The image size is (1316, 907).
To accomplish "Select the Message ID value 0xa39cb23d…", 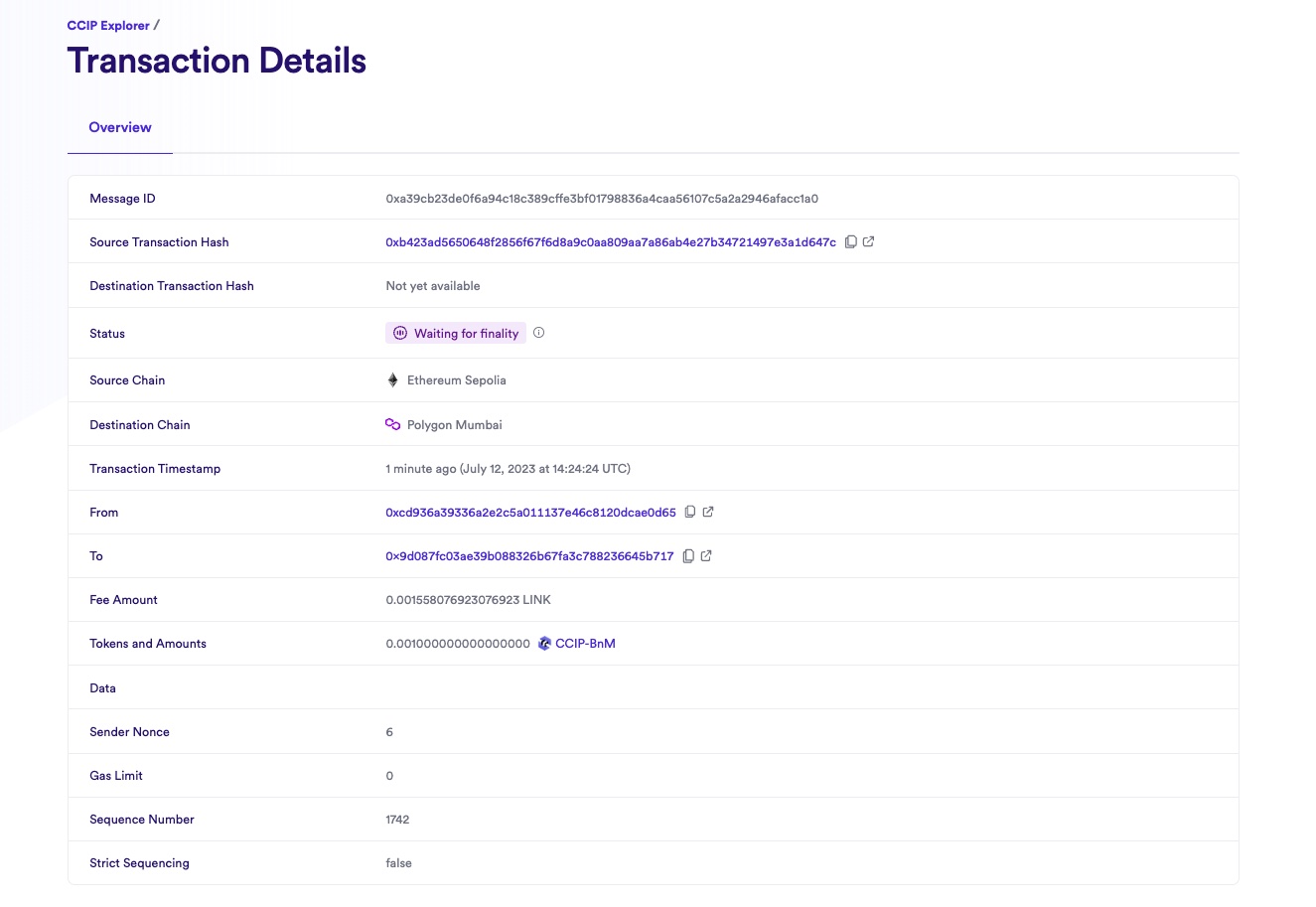I will 602,198.
